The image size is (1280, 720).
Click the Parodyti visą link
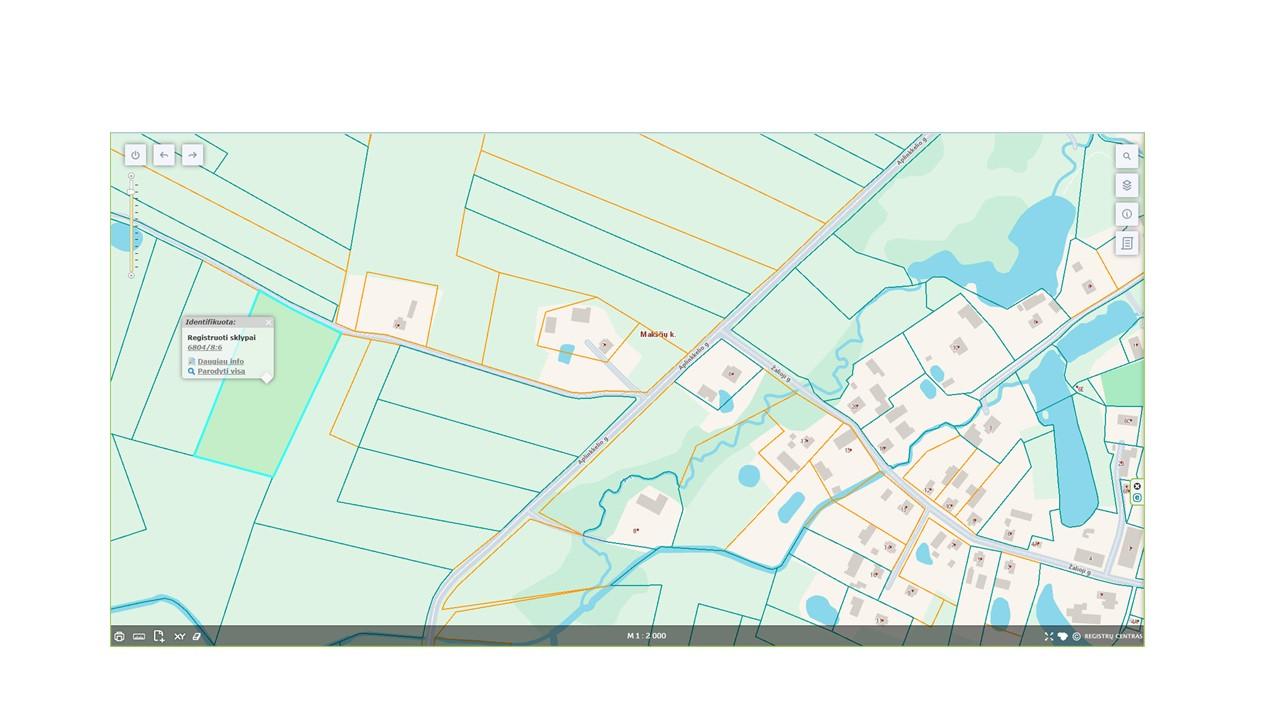pyautogui.click(x=221, y=371)
